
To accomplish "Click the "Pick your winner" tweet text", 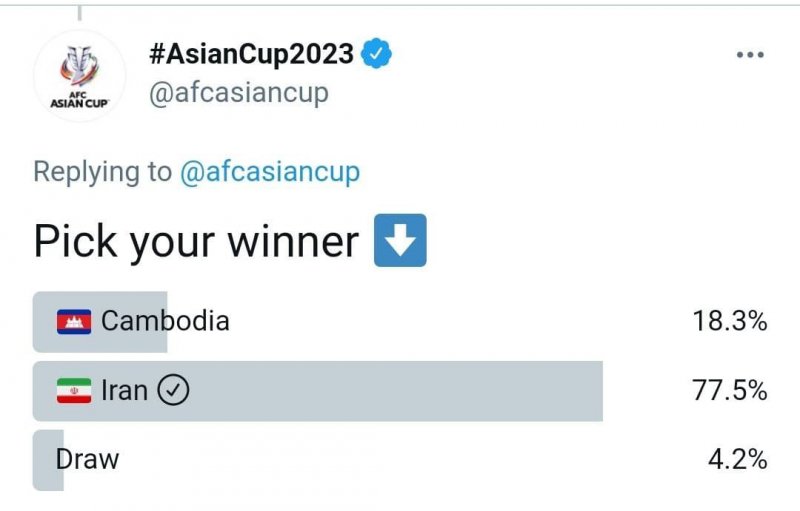I will (196, 241).
